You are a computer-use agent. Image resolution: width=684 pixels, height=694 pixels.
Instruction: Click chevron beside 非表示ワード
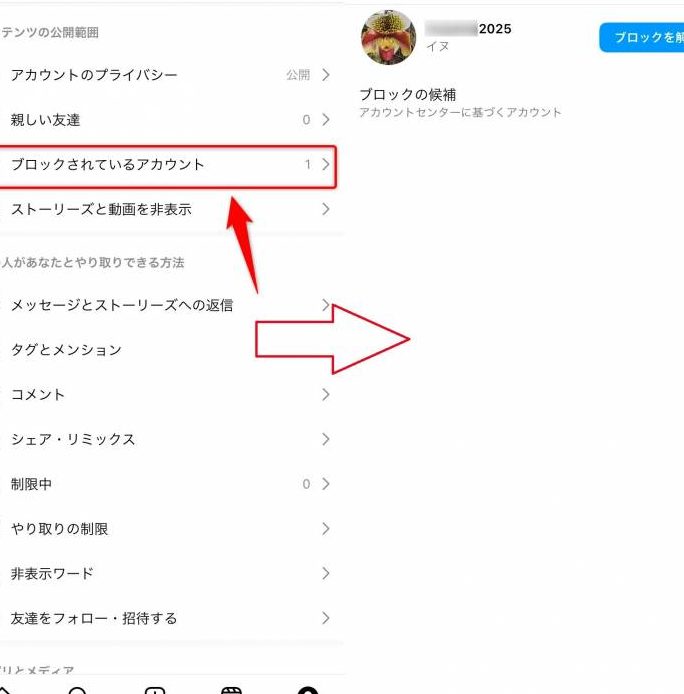click(x=326, y=573)
